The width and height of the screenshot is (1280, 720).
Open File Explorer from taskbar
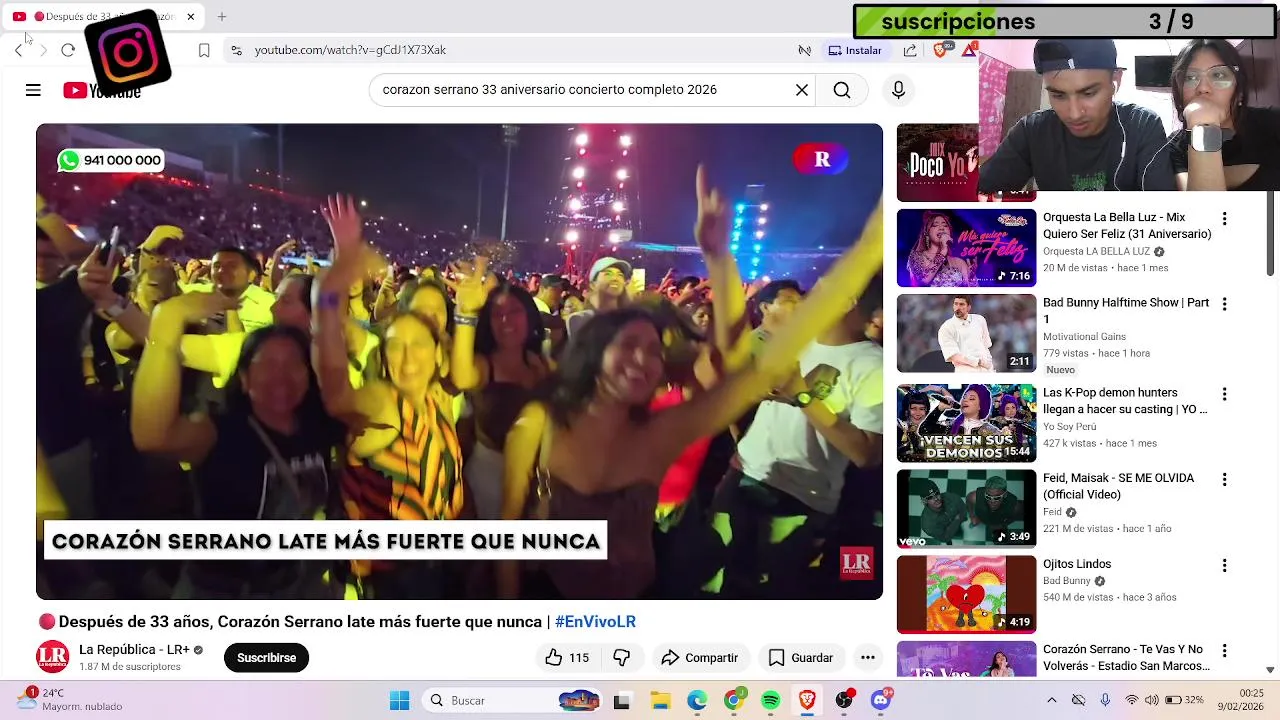[660, 700]
